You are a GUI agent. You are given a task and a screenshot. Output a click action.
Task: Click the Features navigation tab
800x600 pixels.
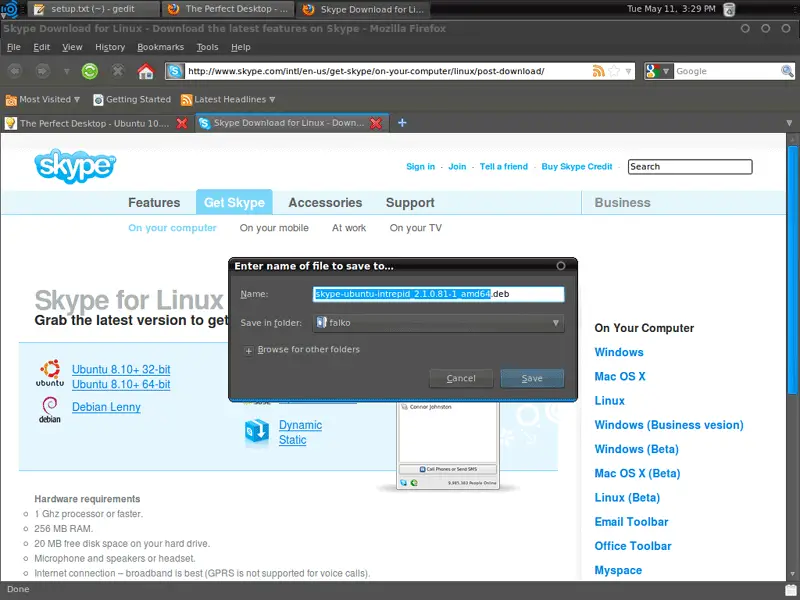(x=154, y=203)
